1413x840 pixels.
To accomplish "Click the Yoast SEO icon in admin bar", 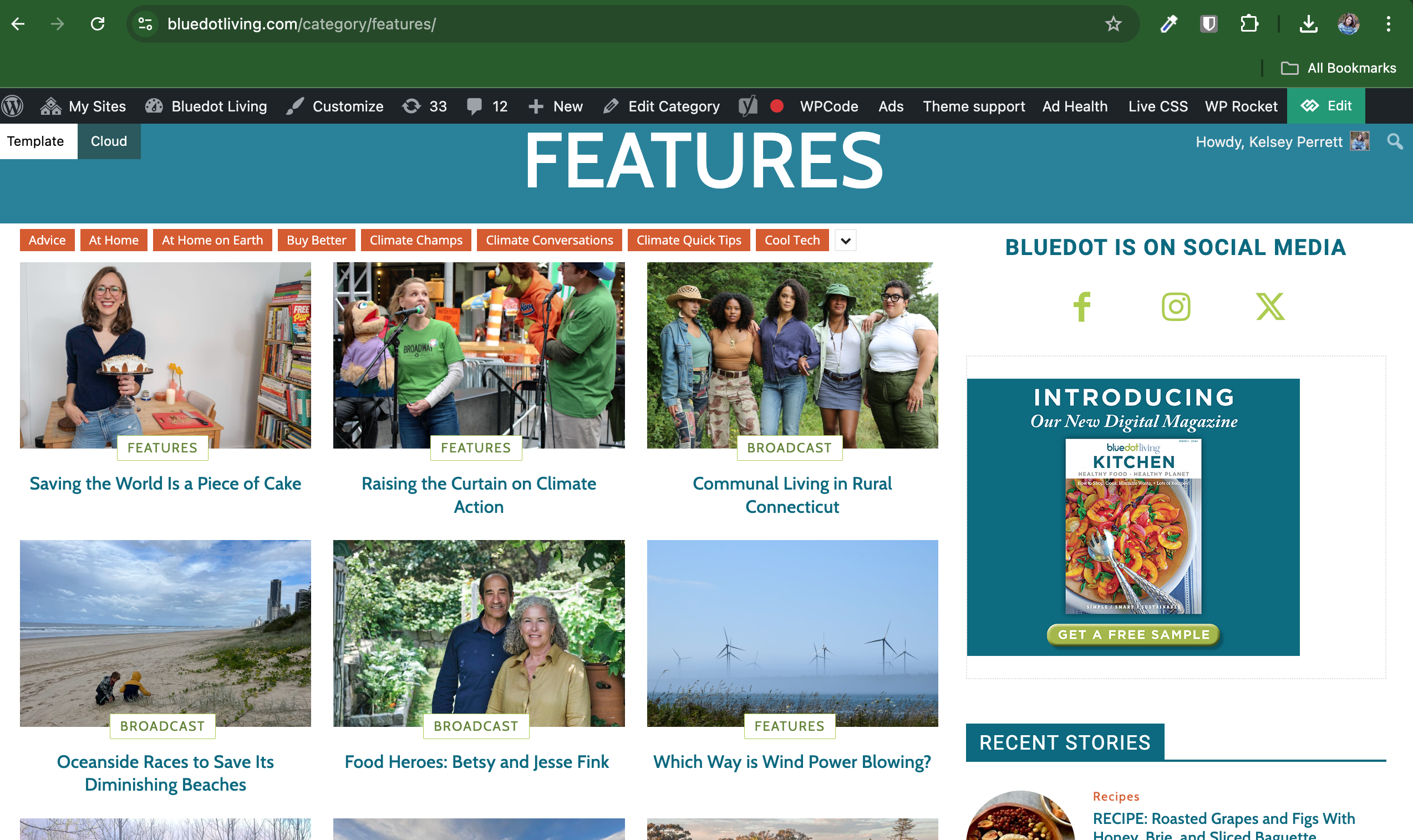I will (748, 106).
